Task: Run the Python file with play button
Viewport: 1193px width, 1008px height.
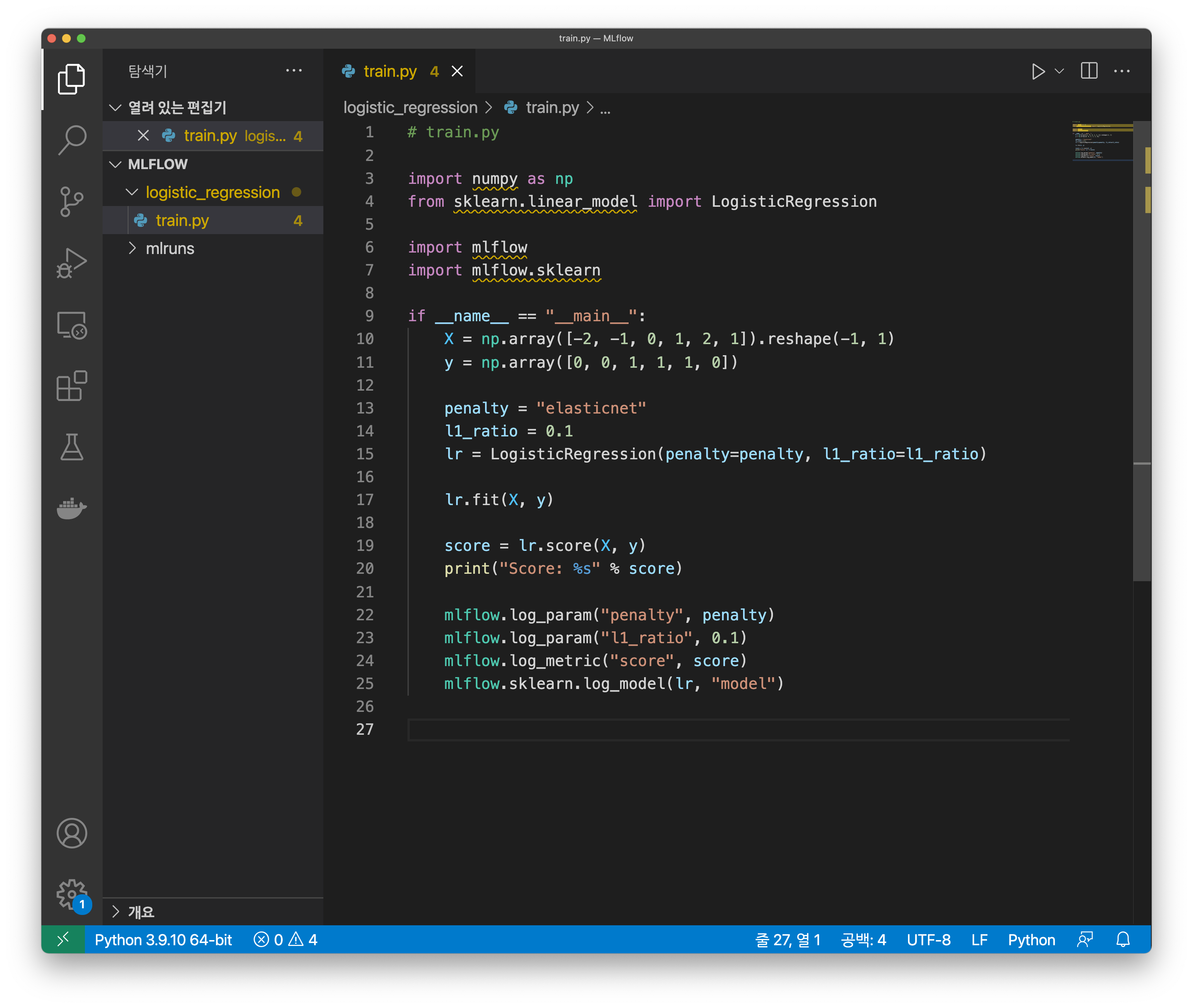Action: point(1038,71)
